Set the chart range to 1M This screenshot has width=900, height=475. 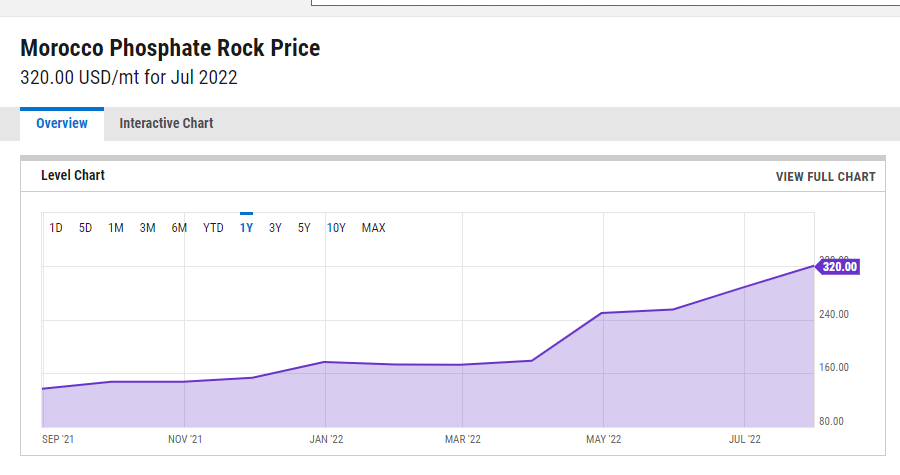(x=116, y=228)
